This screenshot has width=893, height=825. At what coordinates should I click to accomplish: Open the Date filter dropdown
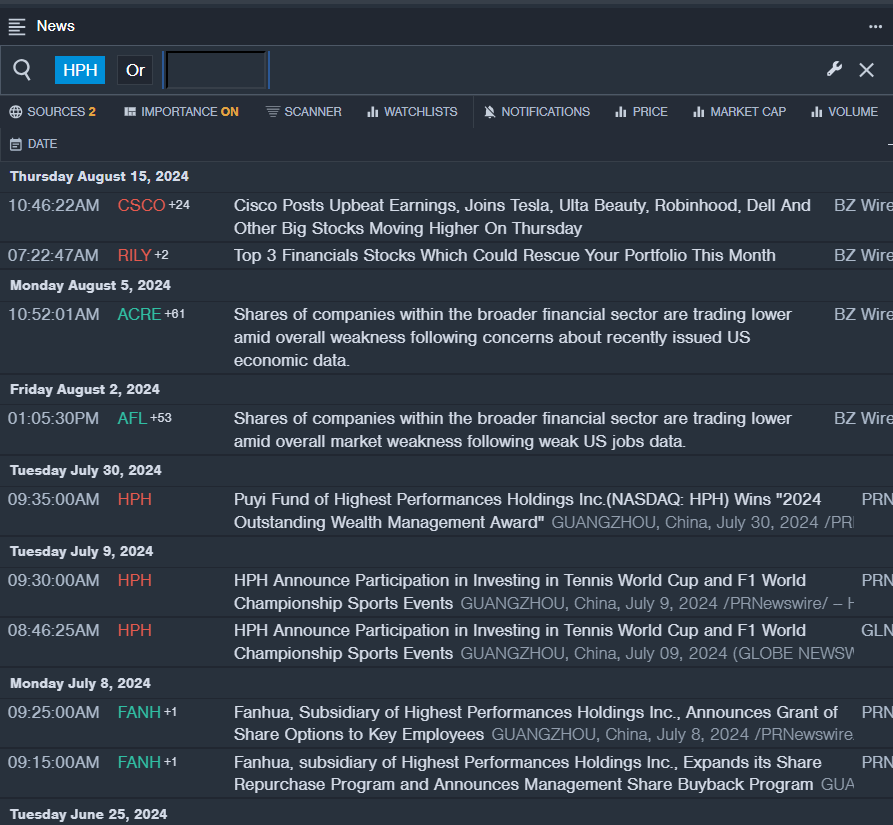point(34,144)
